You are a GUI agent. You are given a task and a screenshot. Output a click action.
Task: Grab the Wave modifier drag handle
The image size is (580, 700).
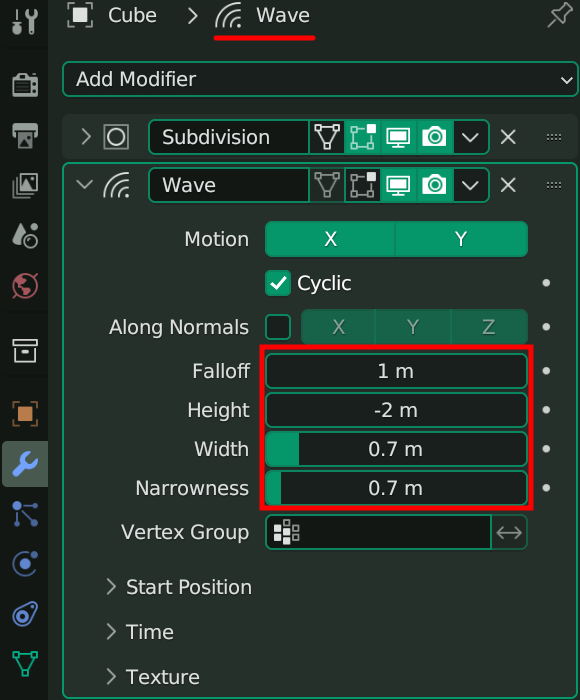554,185
